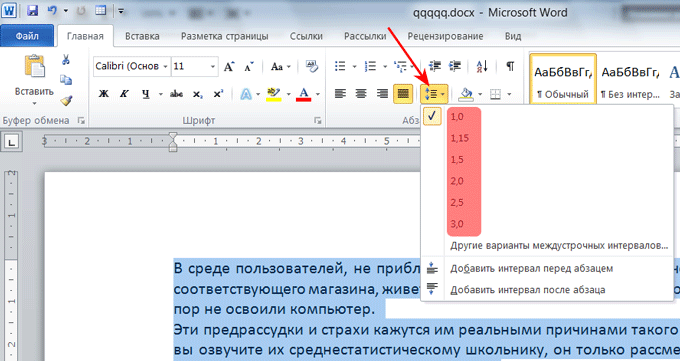Toggle Show paragraph marks (¶)
The image size is (680, 361).
tap(510, 66)
